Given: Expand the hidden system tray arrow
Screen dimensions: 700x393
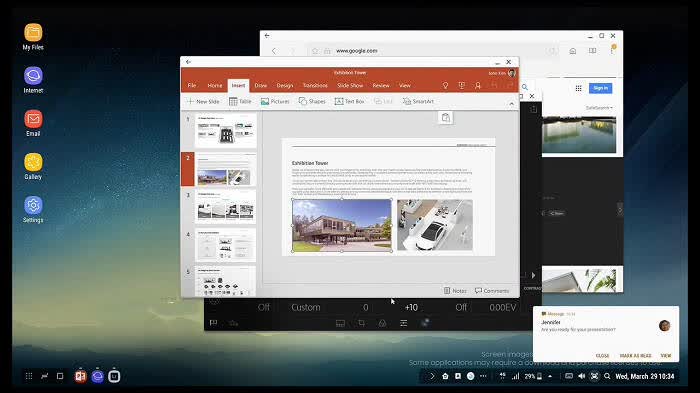Looking at the screenshot, I should pyautogui.click(x=550, y=376).
